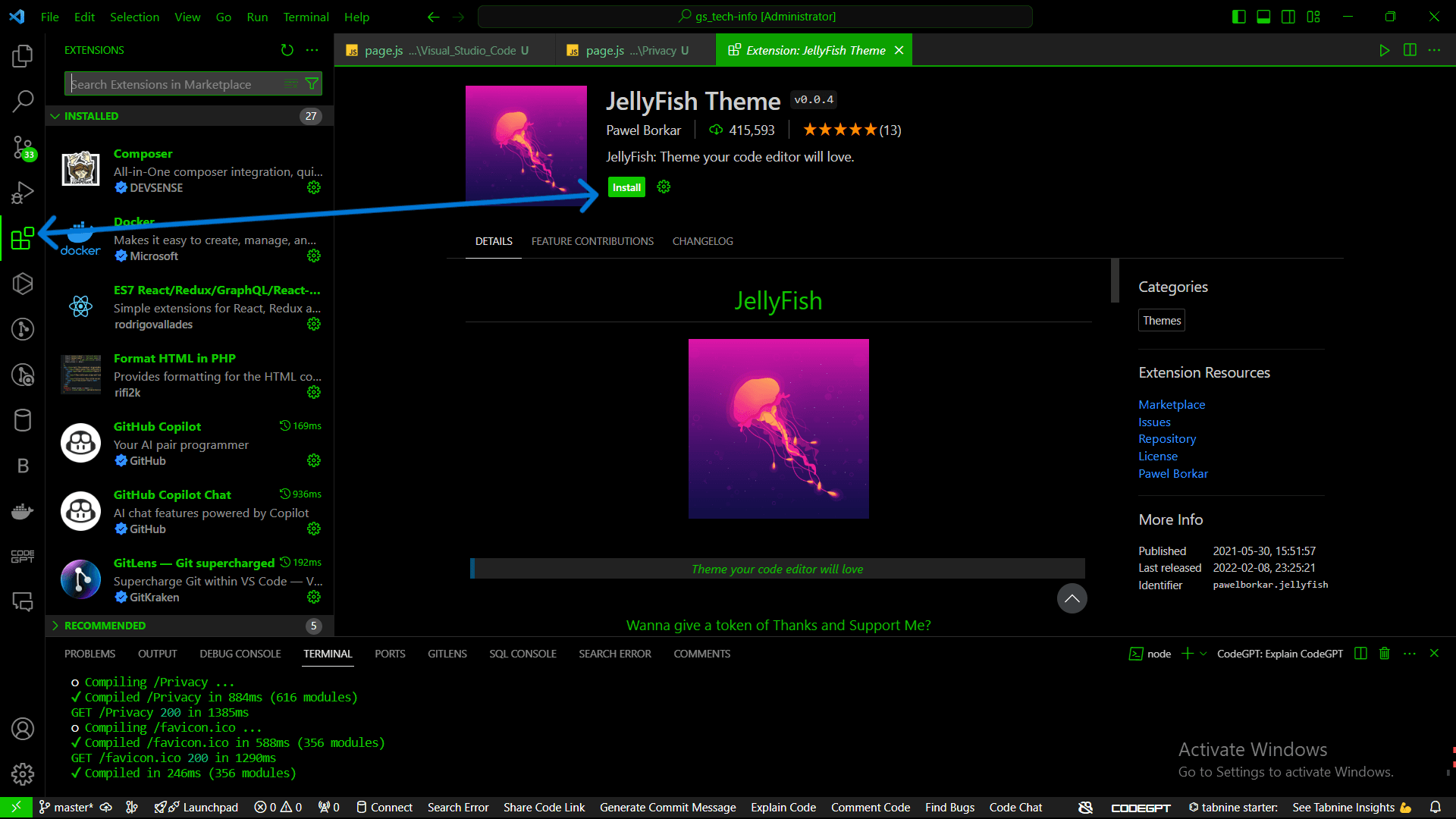Image resolution: width=1456 pixels, height=819 pixels.
Task: Open Source Control view with 33 changes
Action: click(x=23, y=147)
